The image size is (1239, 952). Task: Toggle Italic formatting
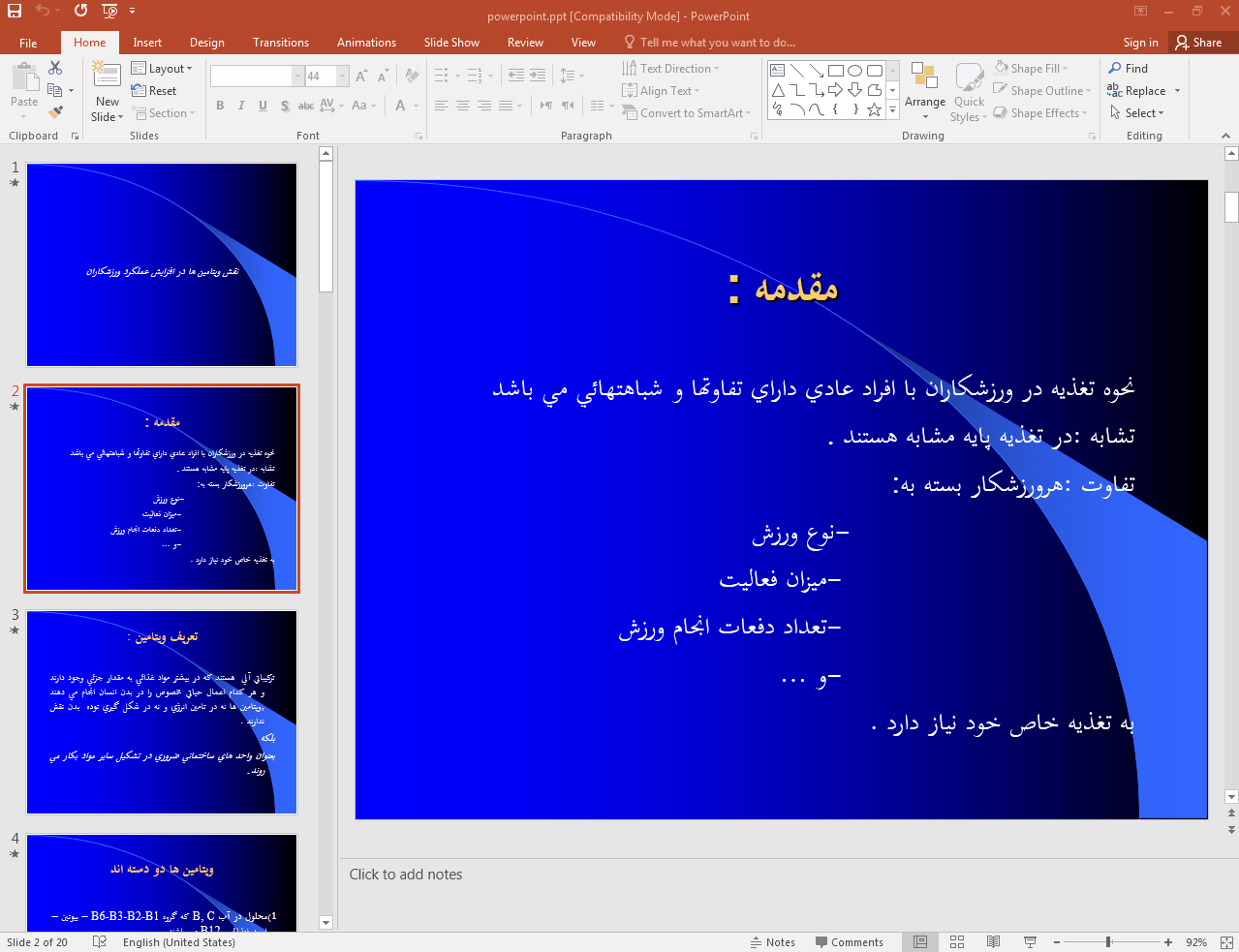coord(241,106)
